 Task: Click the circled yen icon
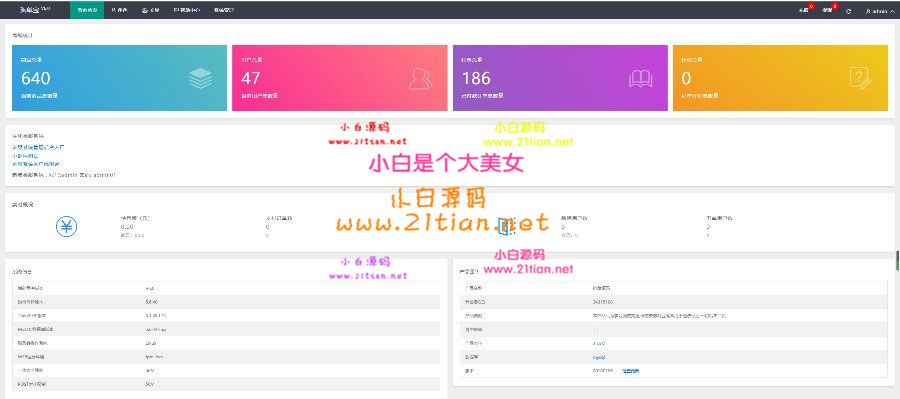(67, 227)
